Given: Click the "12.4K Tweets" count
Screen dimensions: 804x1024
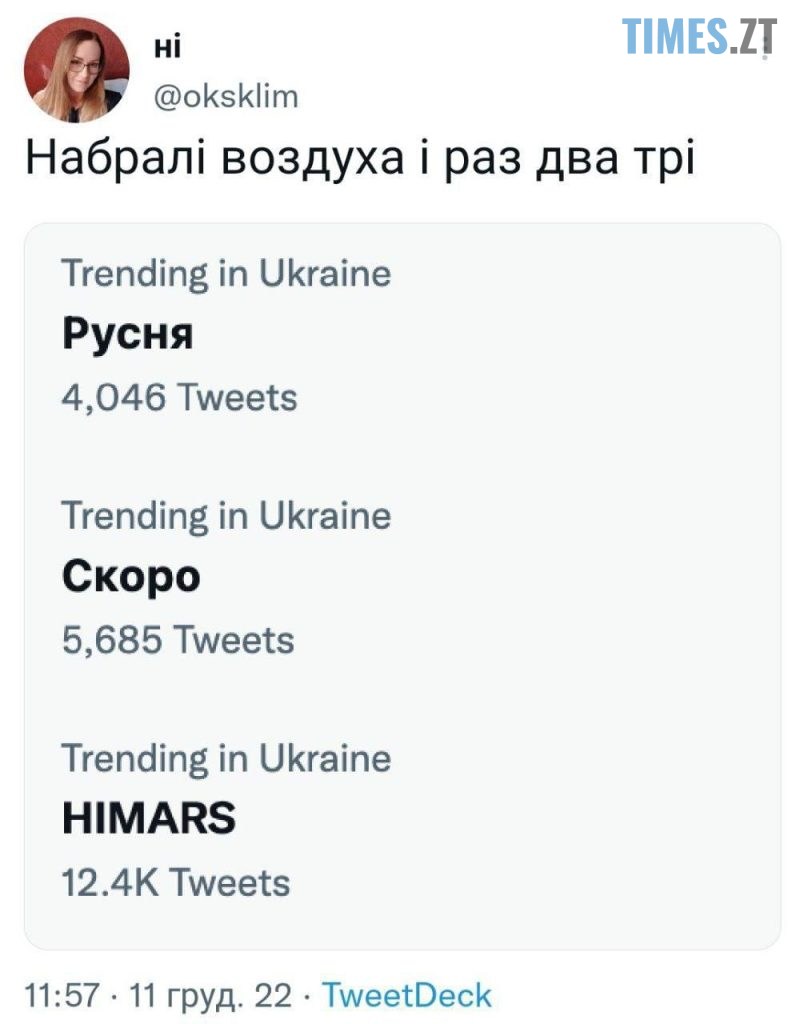Looking at the screenshot, I should [176, 882].
